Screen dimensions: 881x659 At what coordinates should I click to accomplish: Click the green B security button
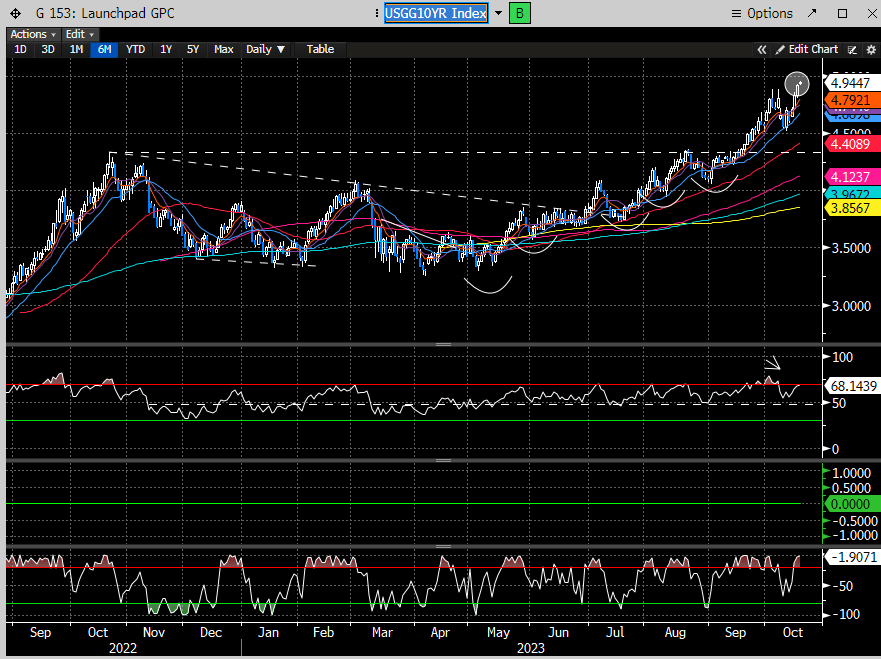(x=520, y=13)
